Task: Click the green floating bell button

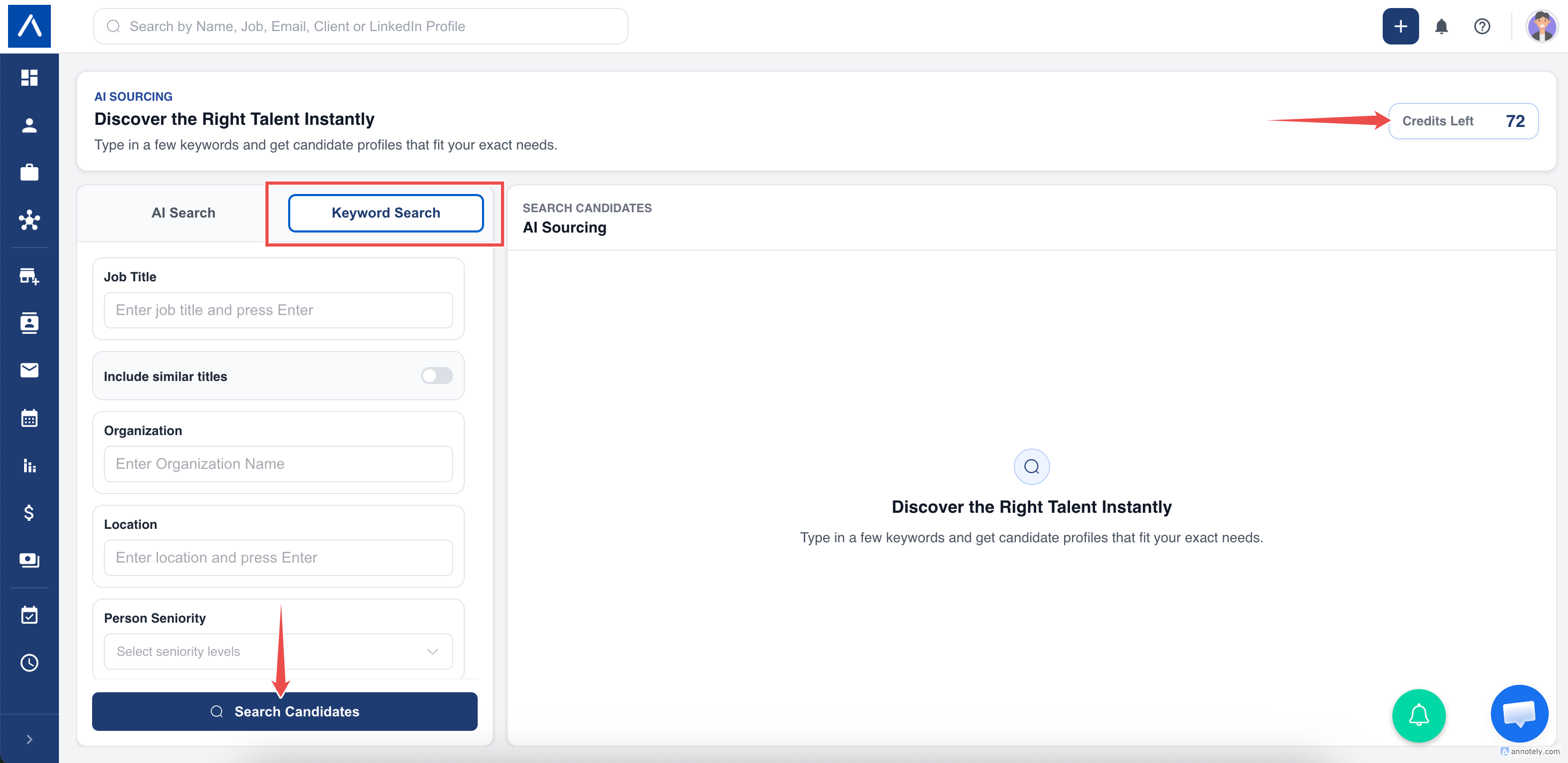Action: coord(1419,715)
